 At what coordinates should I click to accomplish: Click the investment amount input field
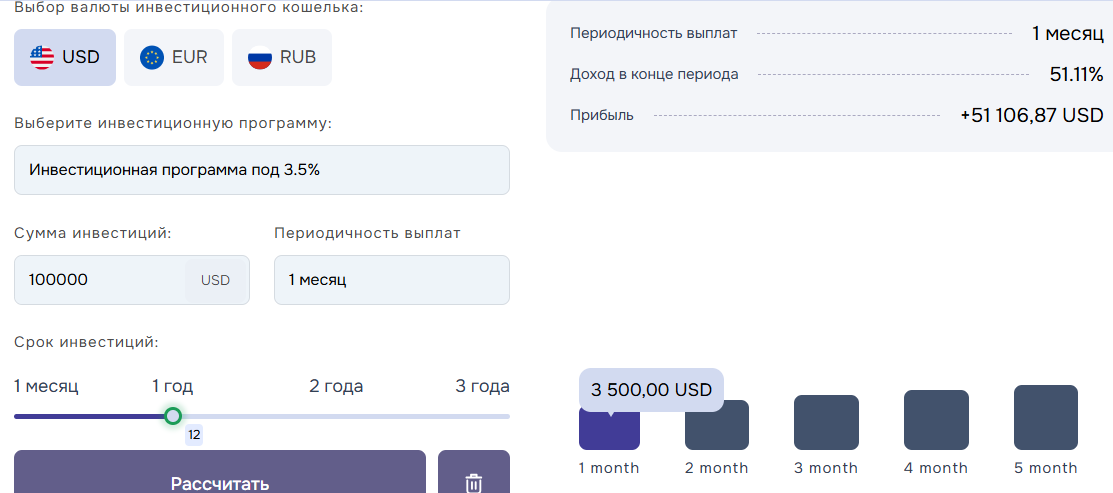[100, 280]
